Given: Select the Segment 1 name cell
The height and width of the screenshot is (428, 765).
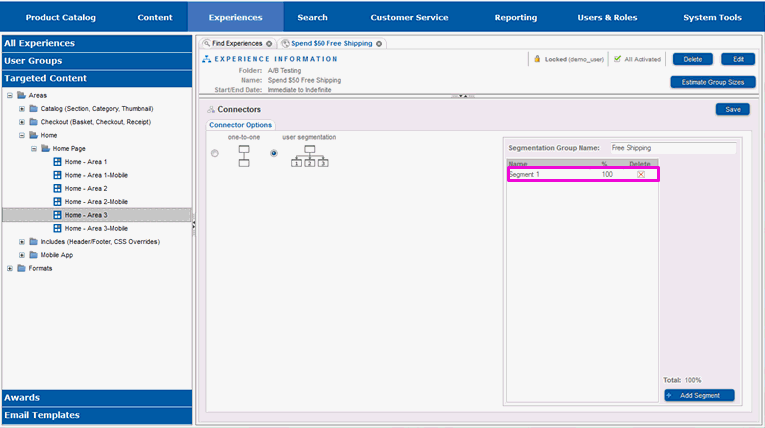Looking at the screenshot, I should tap(524, 175).
